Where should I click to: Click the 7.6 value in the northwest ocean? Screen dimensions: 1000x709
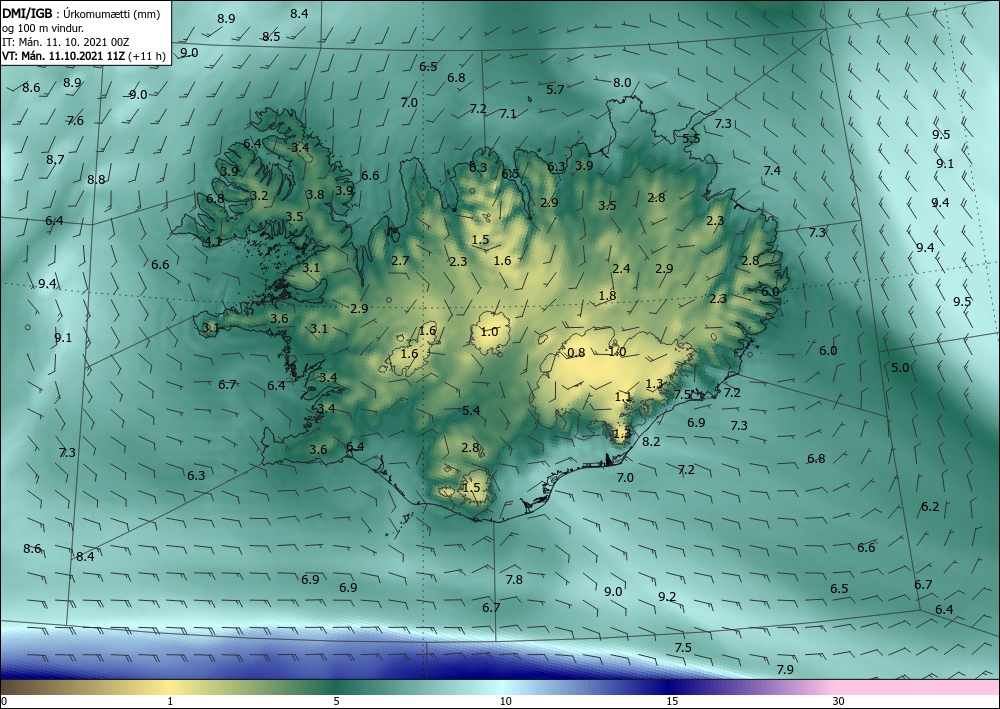point(75,121)
